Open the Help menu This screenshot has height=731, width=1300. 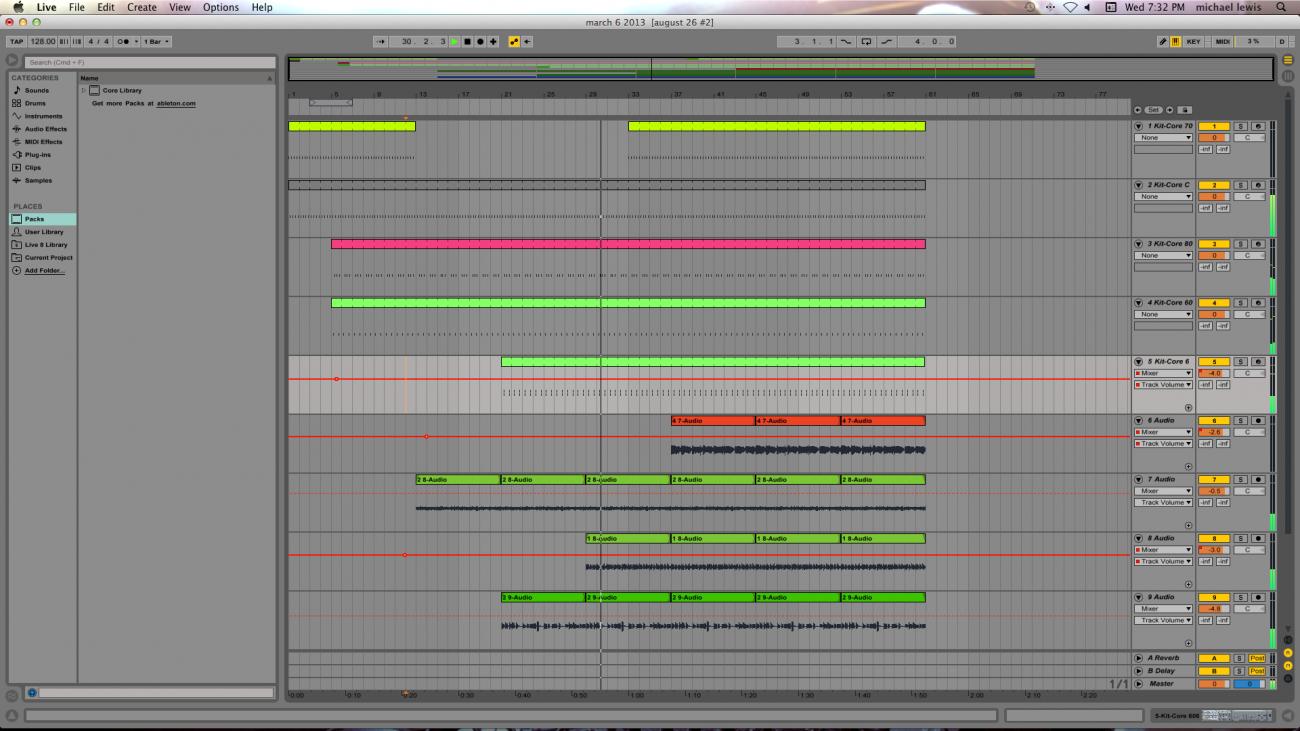pos(261,7)
